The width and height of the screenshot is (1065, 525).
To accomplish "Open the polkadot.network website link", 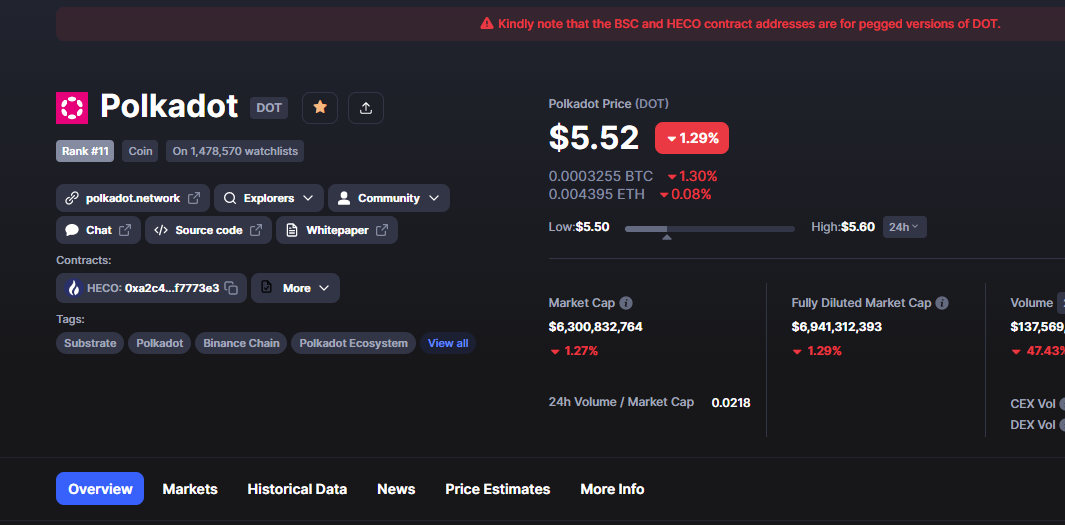I will coord(133,198).
